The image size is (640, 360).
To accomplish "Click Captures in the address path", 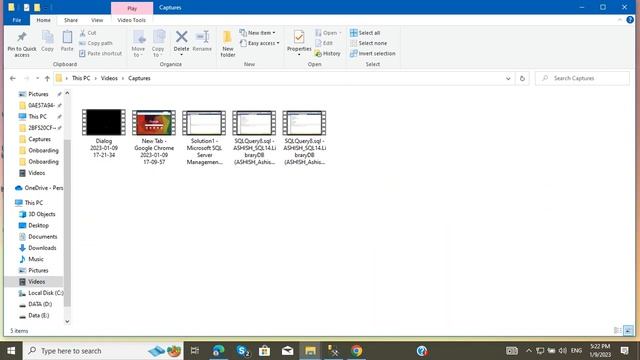I will pyautogui.click(x=139, y=78).
